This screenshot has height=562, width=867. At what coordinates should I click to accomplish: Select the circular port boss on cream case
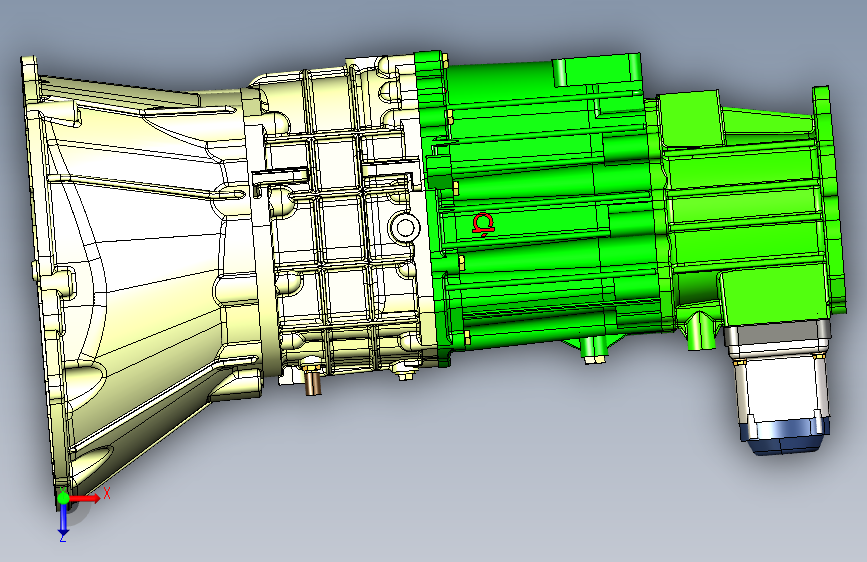(x=405, y=227)
